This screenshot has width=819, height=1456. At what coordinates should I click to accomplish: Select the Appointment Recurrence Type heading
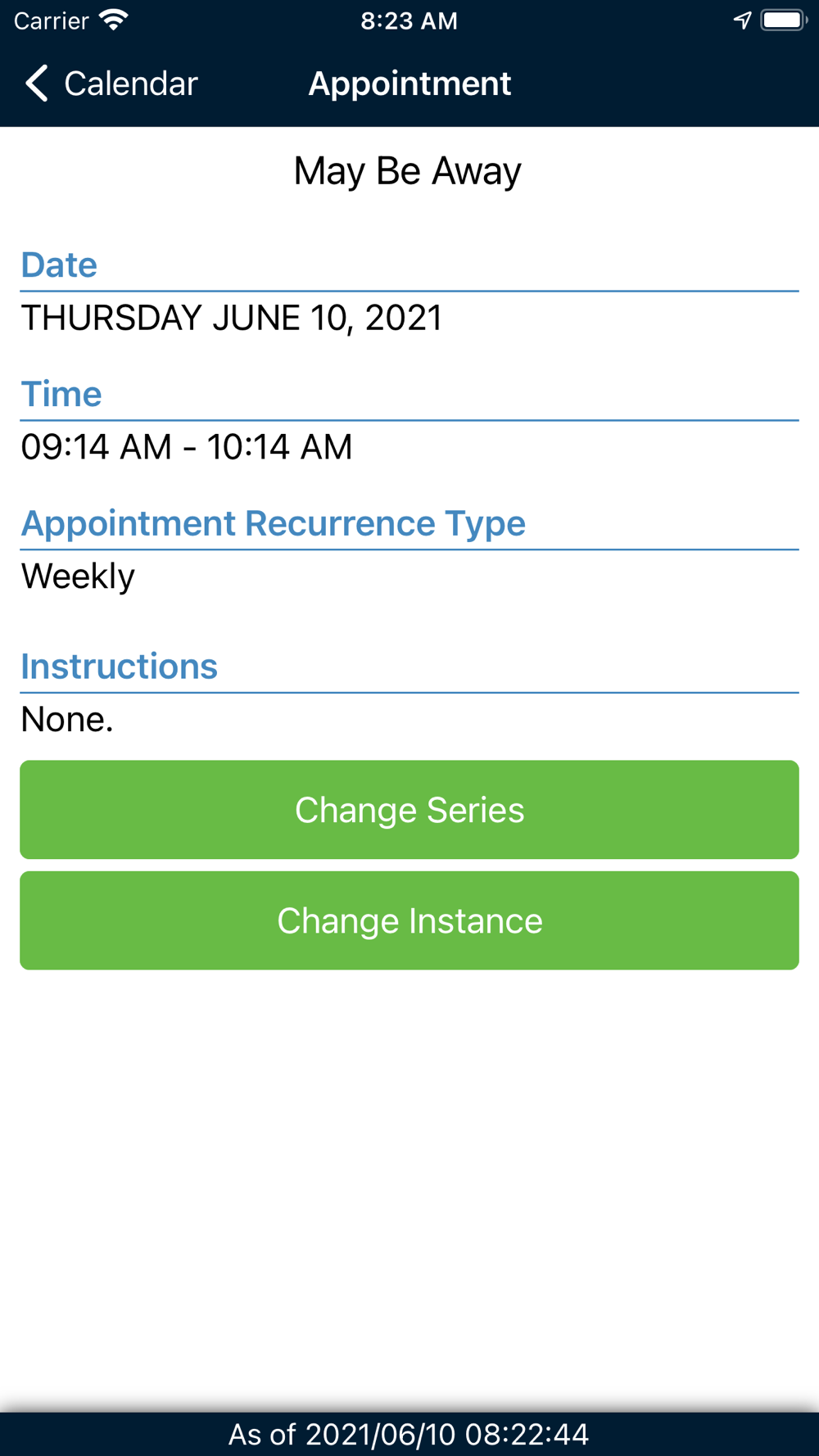click(x=273, y=523)
